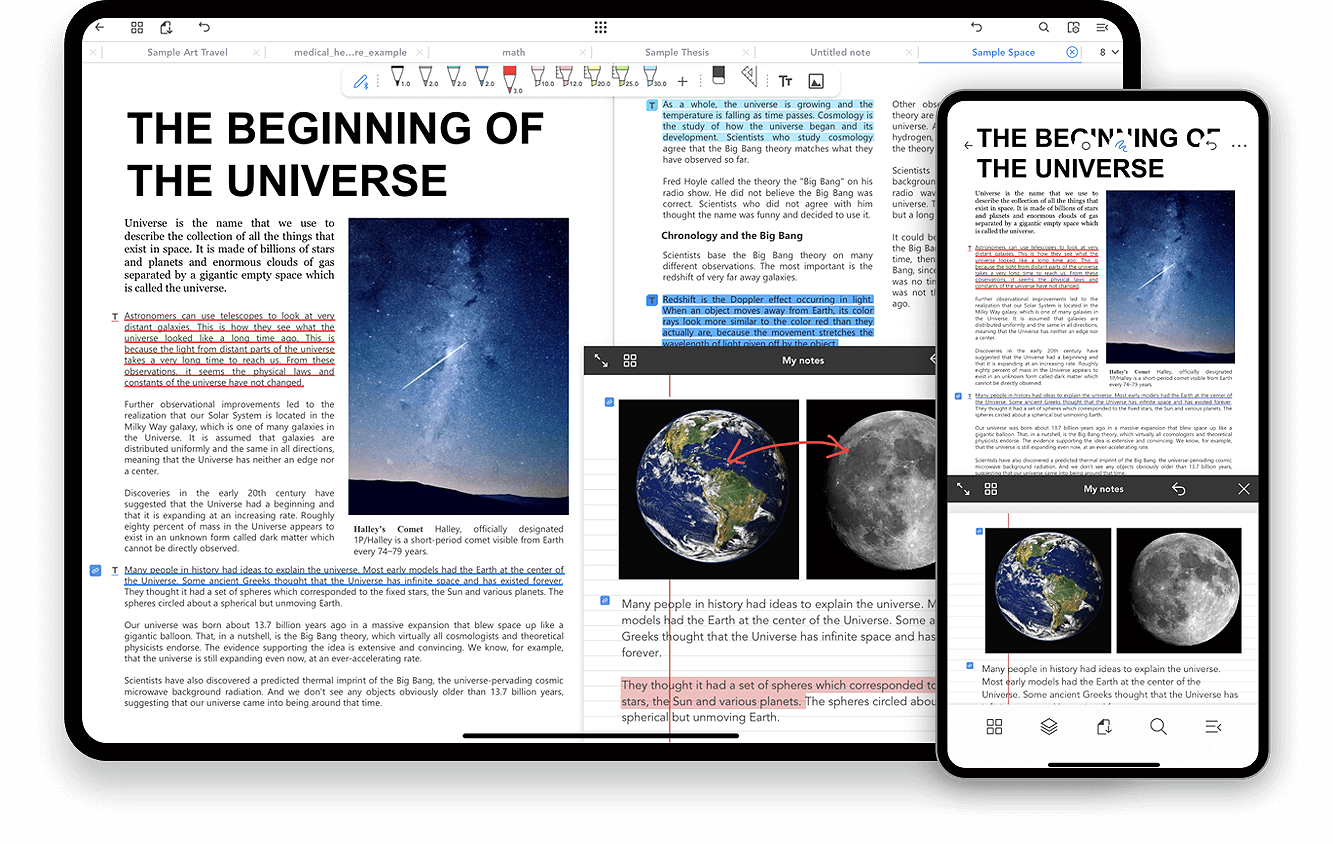Image resolution: width=1333 pixels, height=844 pixels.
Task: Toggle the checkbox next to 'Many people in history'
Action: [x=95, y=570]
